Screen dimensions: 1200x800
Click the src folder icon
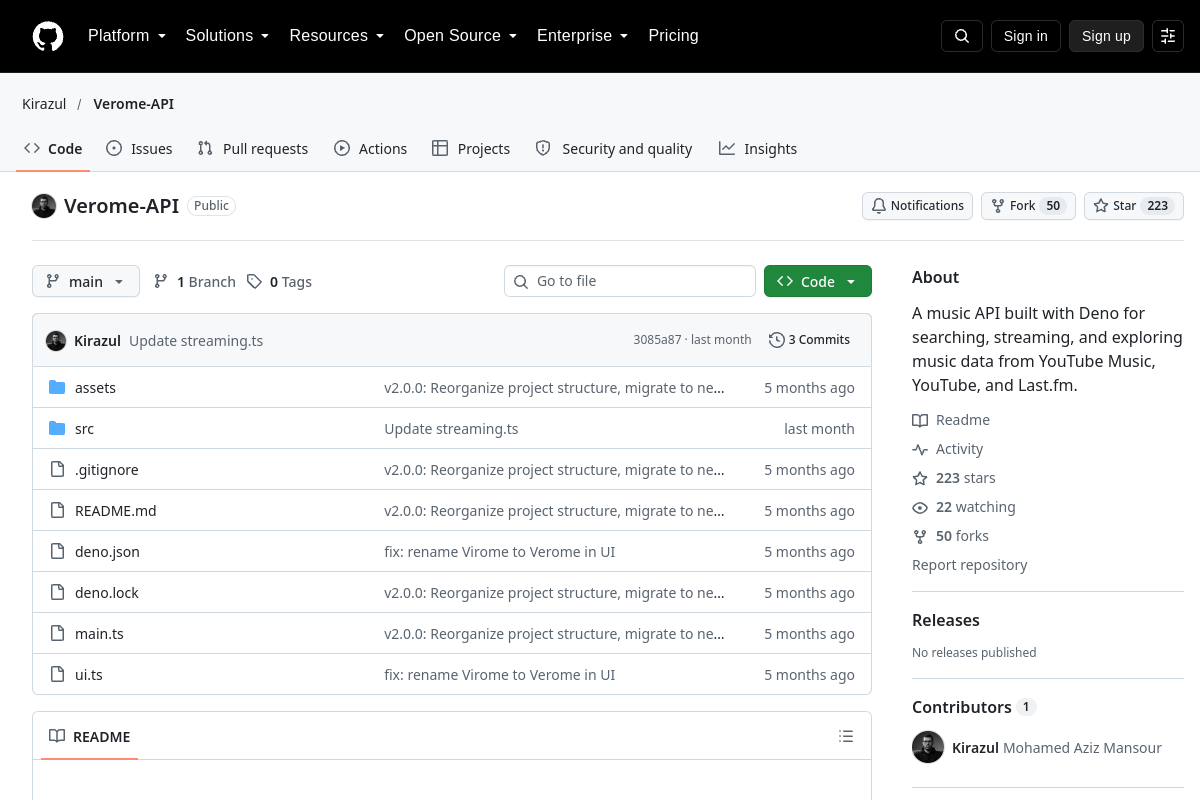(57, 429)
